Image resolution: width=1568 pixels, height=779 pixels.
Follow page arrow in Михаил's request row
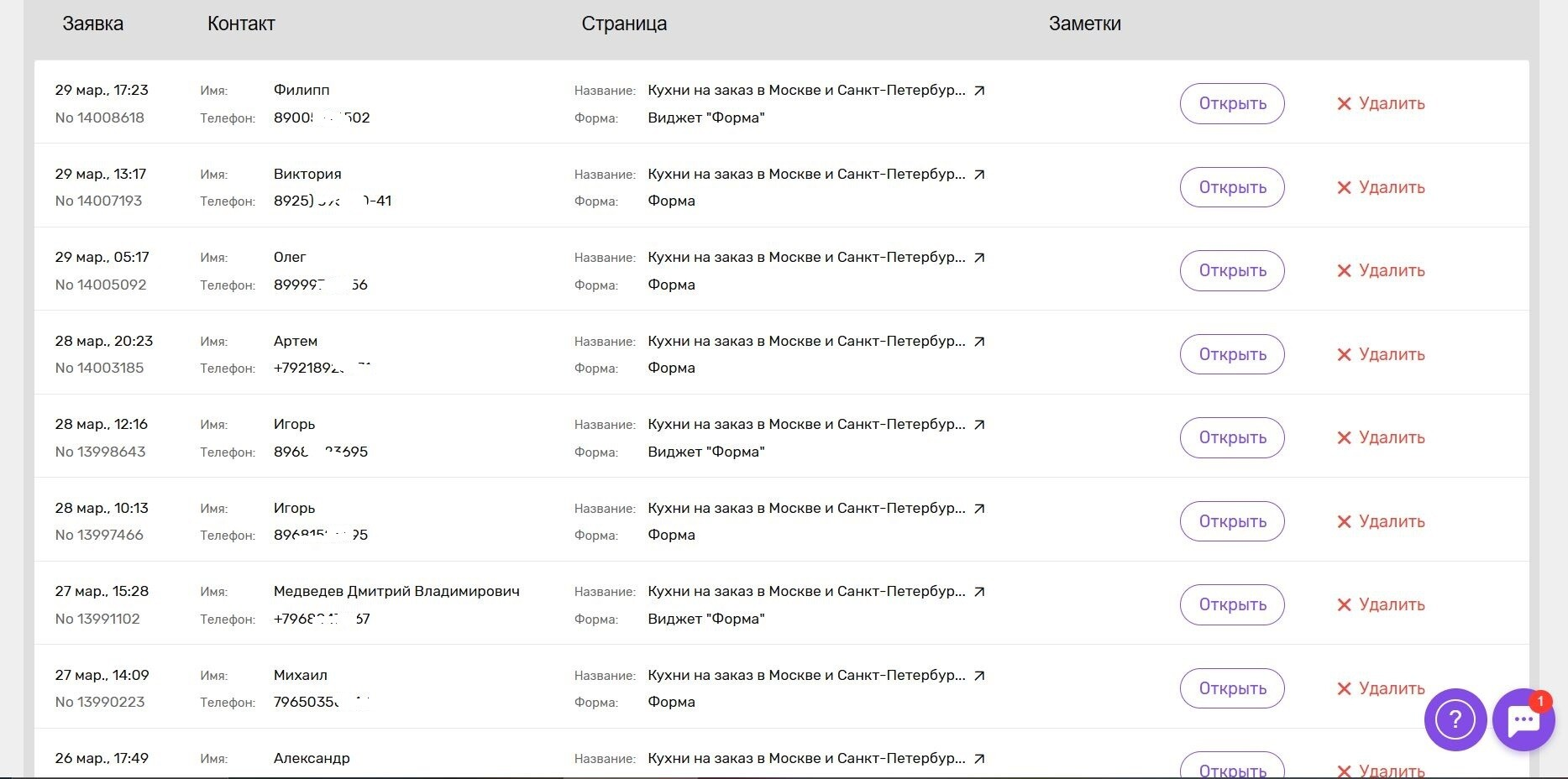pyautogui.click(x=979, y=676)
